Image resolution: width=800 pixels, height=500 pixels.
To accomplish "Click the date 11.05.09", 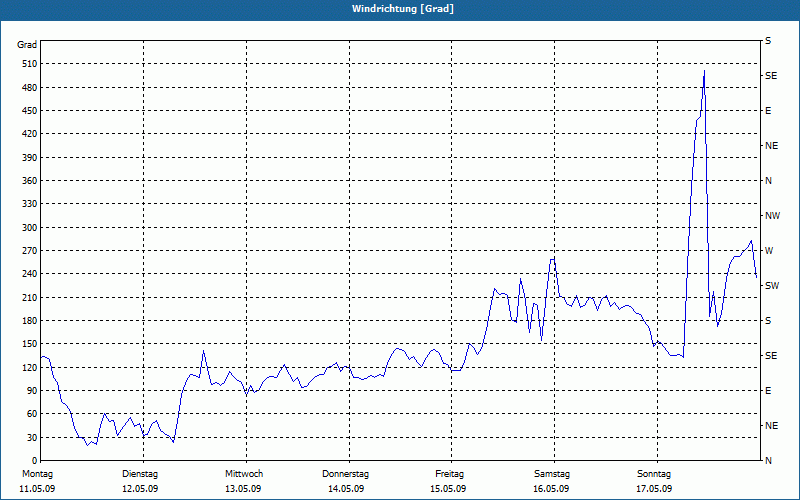I will [37, 489].
